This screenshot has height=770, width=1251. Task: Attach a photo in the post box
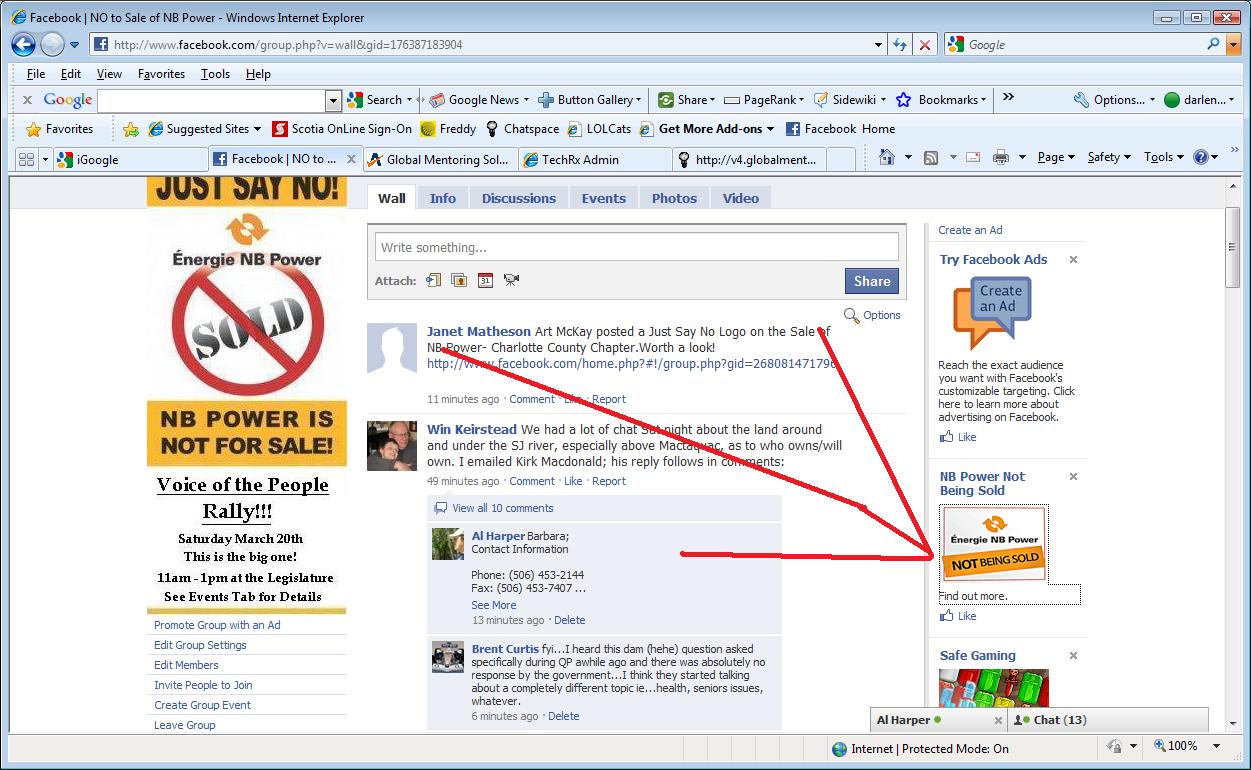[459, 281]
